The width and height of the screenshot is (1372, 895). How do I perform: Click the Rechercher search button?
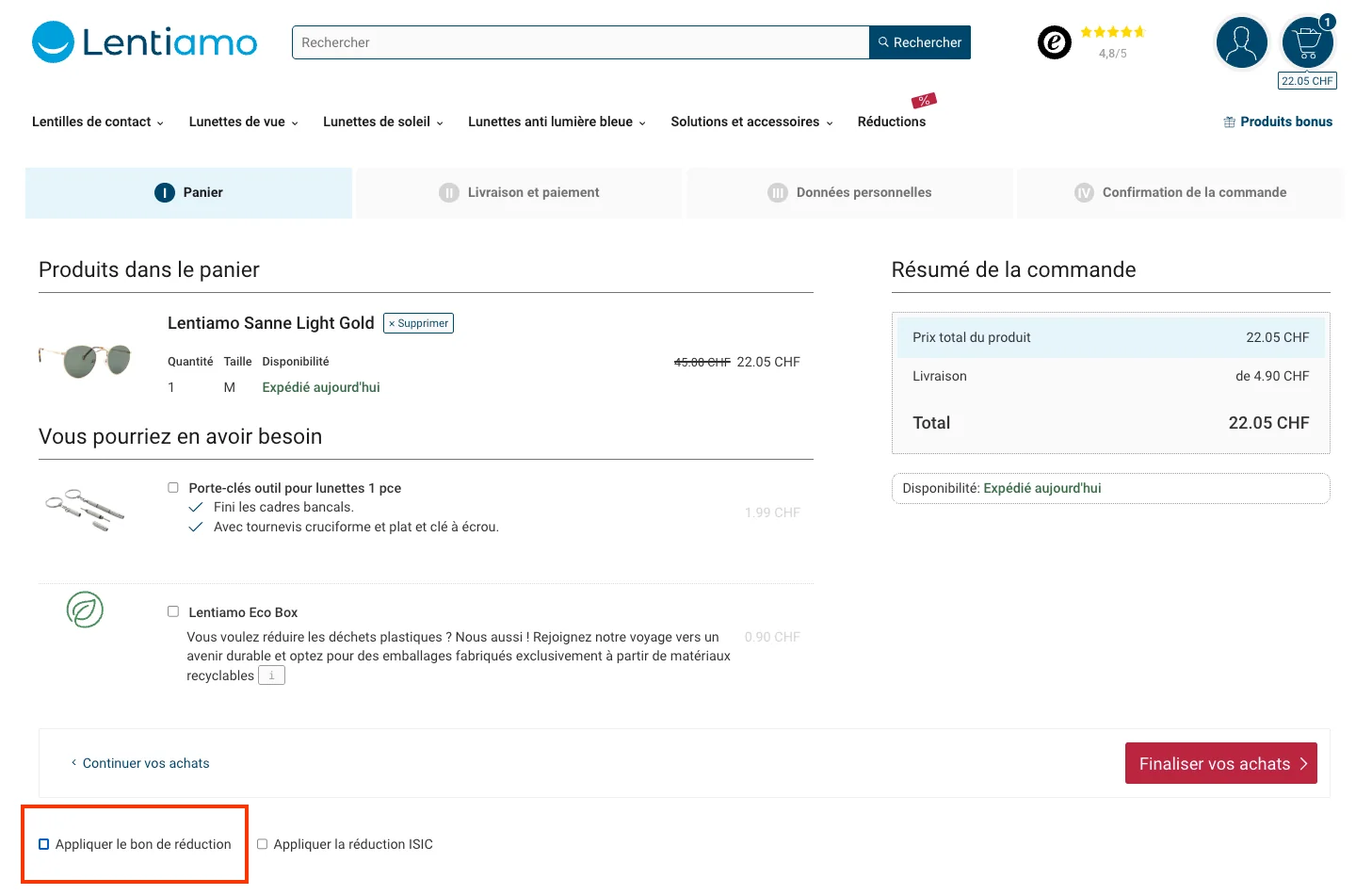(x=920, y=42)
